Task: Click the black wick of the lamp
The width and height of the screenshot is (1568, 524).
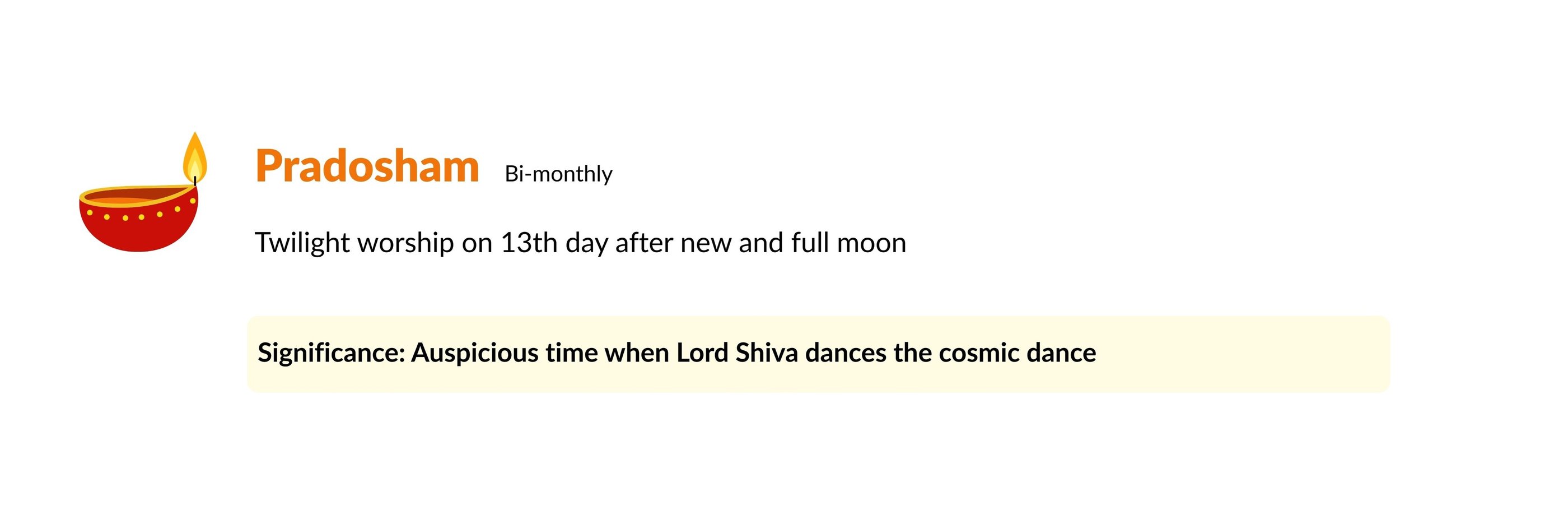Action: tap(195, 180)
